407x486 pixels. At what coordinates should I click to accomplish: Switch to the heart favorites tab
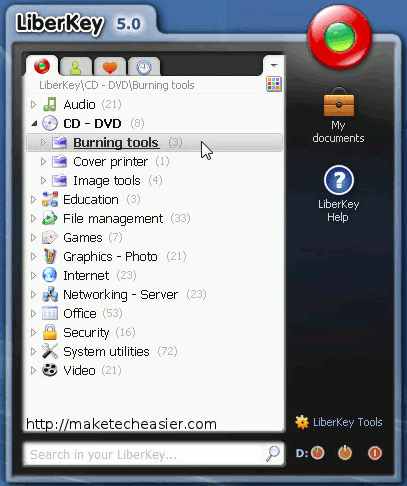[110, 67]
